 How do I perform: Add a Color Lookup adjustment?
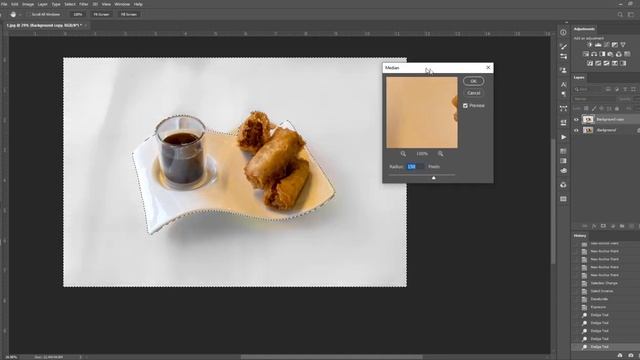click(x=627, y=54)
